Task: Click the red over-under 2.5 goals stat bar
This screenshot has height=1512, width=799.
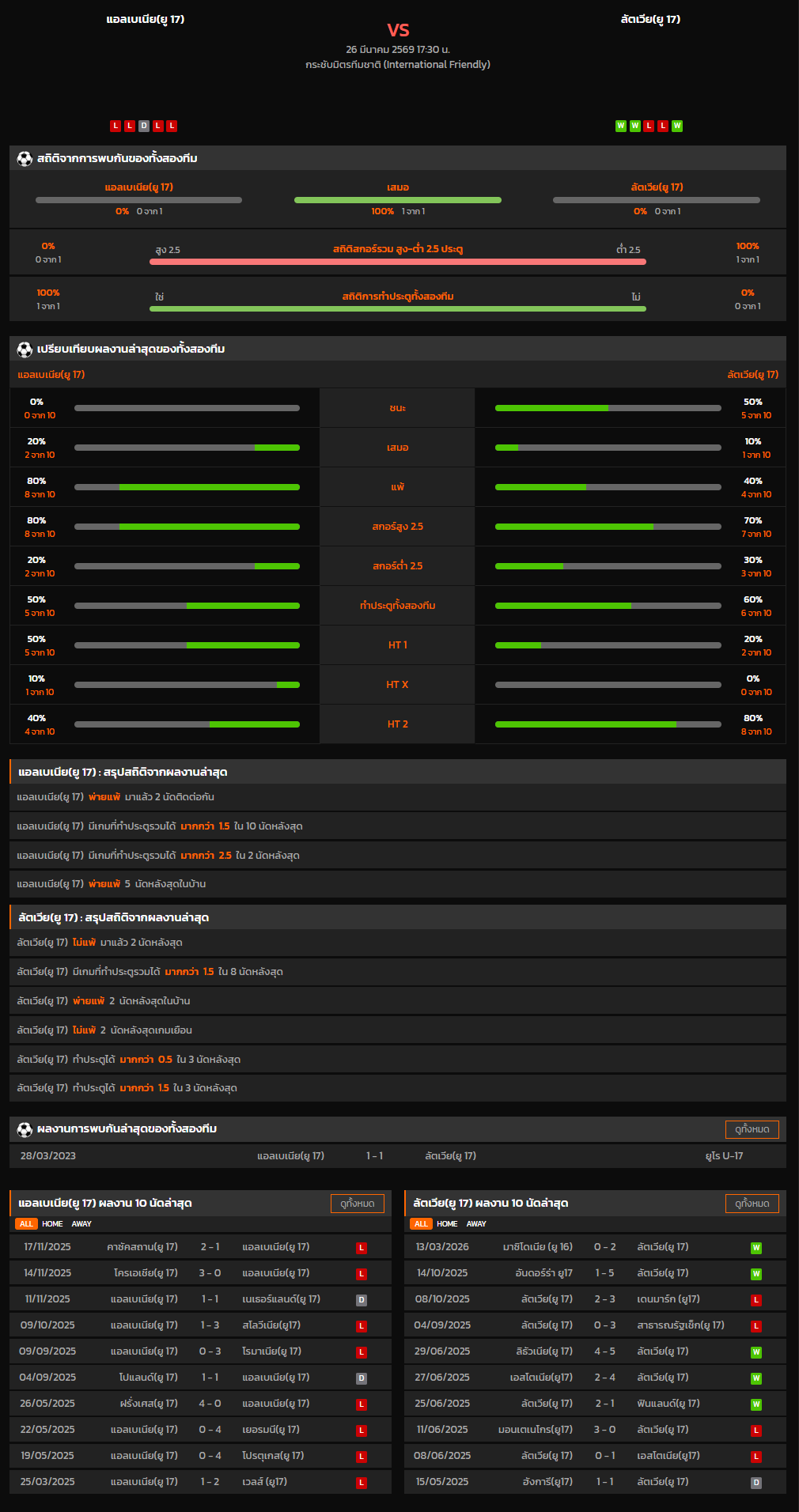Action: 398,262
